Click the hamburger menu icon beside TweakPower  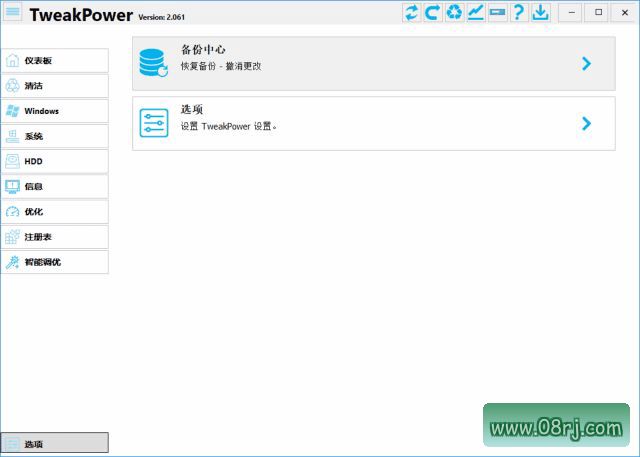tap(13, 12)
